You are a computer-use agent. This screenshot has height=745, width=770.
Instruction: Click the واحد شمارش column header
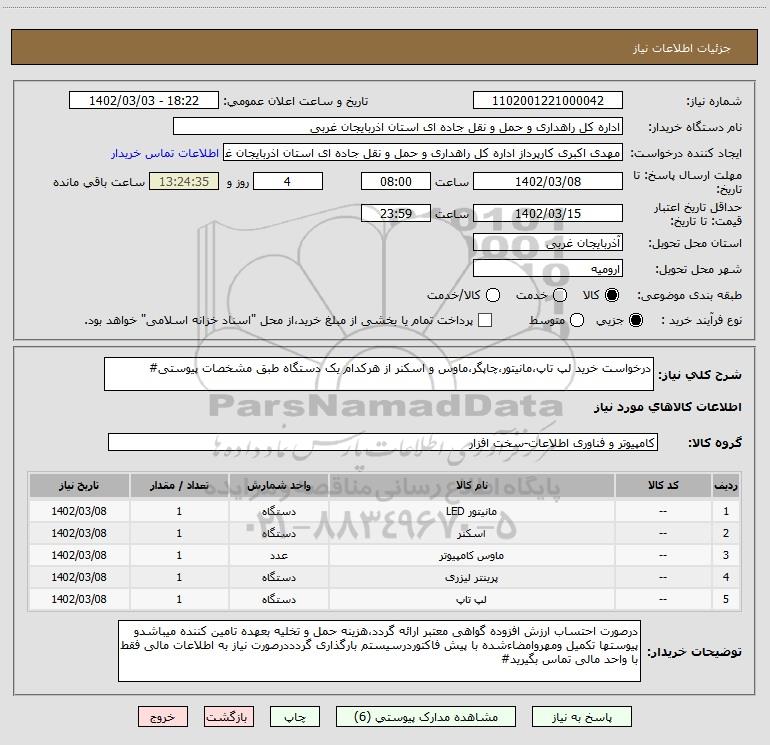[278, 486]
